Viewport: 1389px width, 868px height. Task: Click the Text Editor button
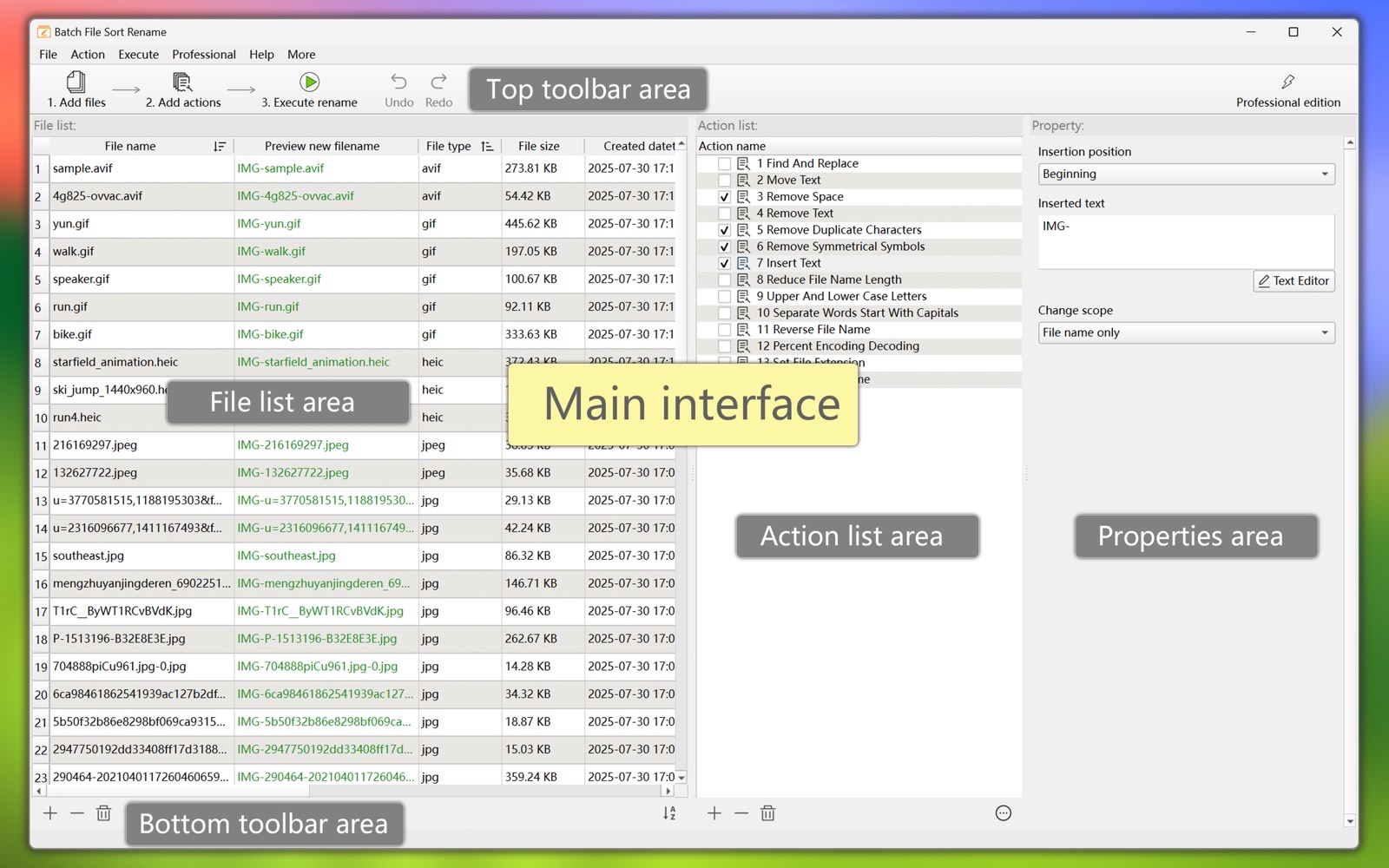tap(1294, 281)
